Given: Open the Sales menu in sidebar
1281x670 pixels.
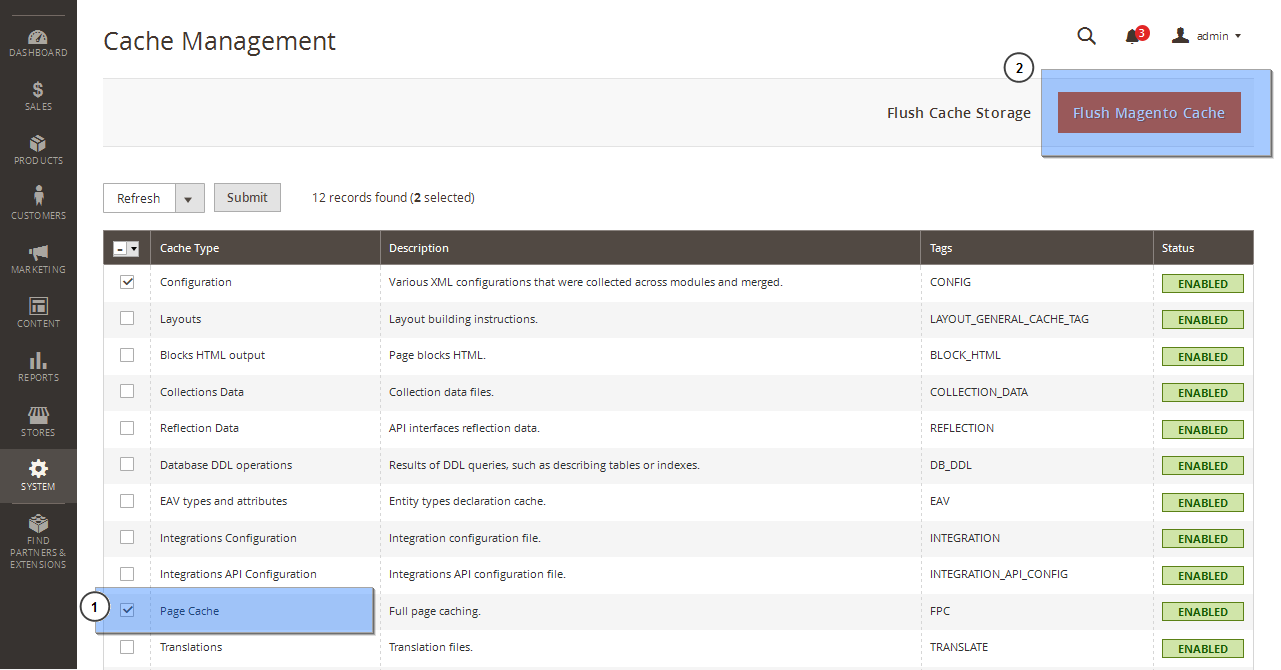Looking at the screenshot, I should click(38, 96).
